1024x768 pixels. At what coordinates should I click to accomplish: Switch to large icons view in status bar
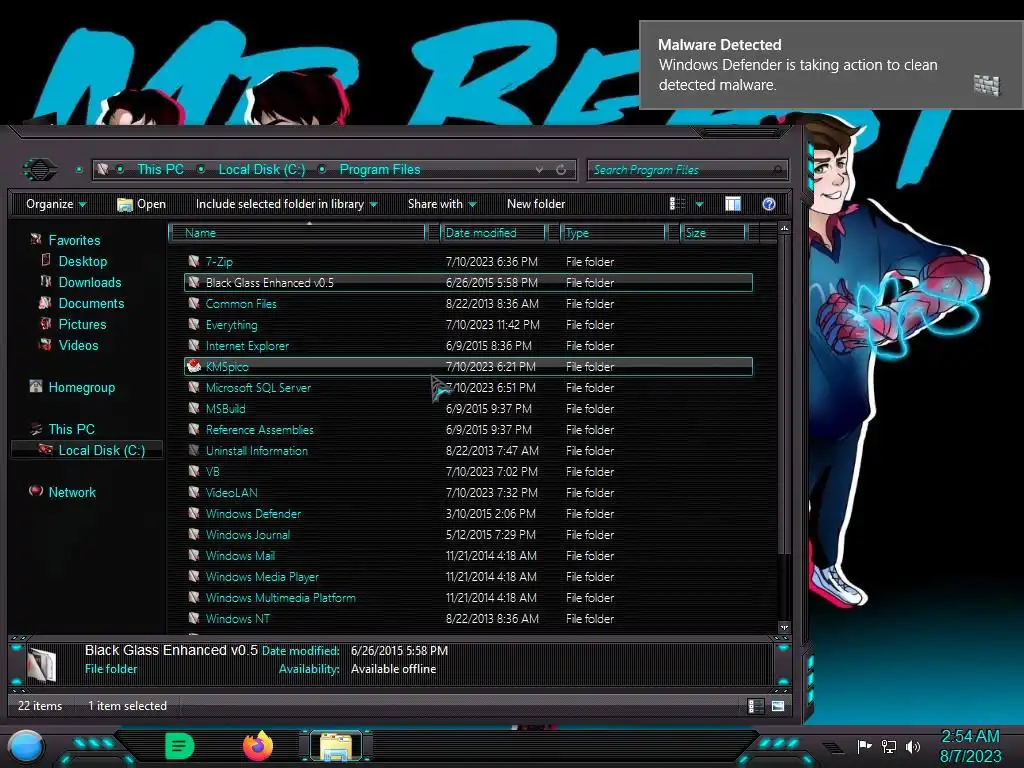point(777,706)
